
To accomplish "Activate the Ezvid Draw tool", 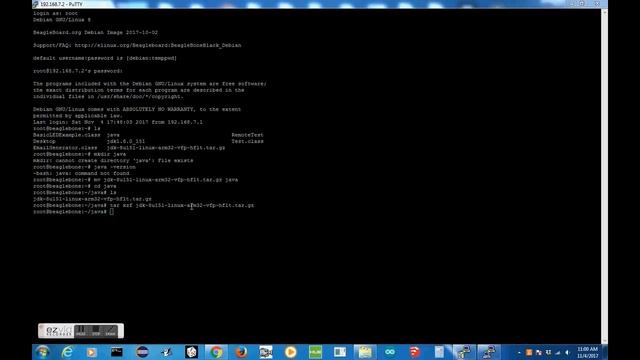I will pyautogui.click(x=110, y=331).
